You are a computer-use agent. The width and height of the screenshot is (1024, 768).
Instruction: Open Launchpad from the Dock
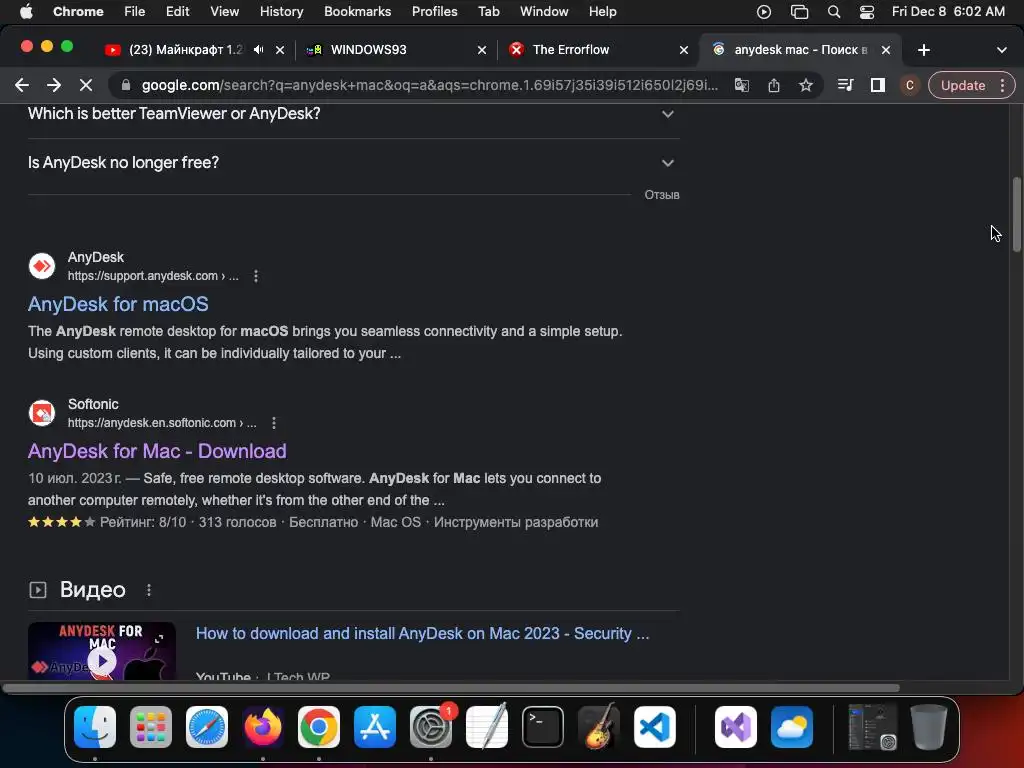pyautogui.click(x=151, y=727)
